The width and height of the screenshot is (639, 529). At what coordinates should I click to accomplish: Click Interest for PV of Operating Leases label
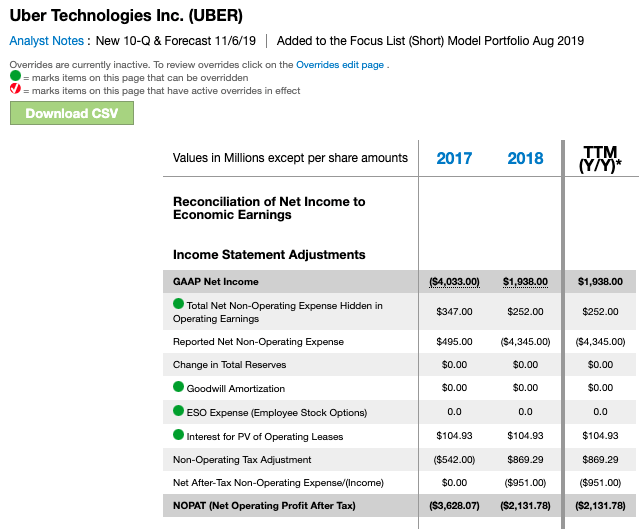tap(265, 436)
